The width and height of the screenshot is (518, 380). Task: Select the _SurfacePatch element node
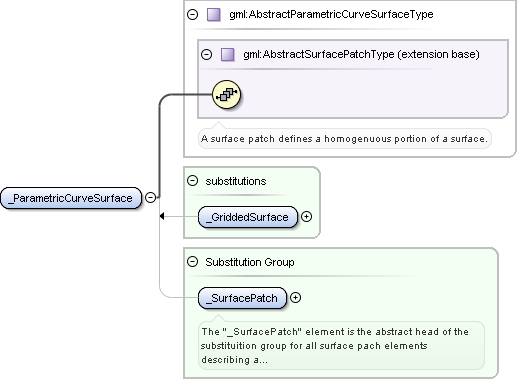pyautogui.click(x=242, y=298)
